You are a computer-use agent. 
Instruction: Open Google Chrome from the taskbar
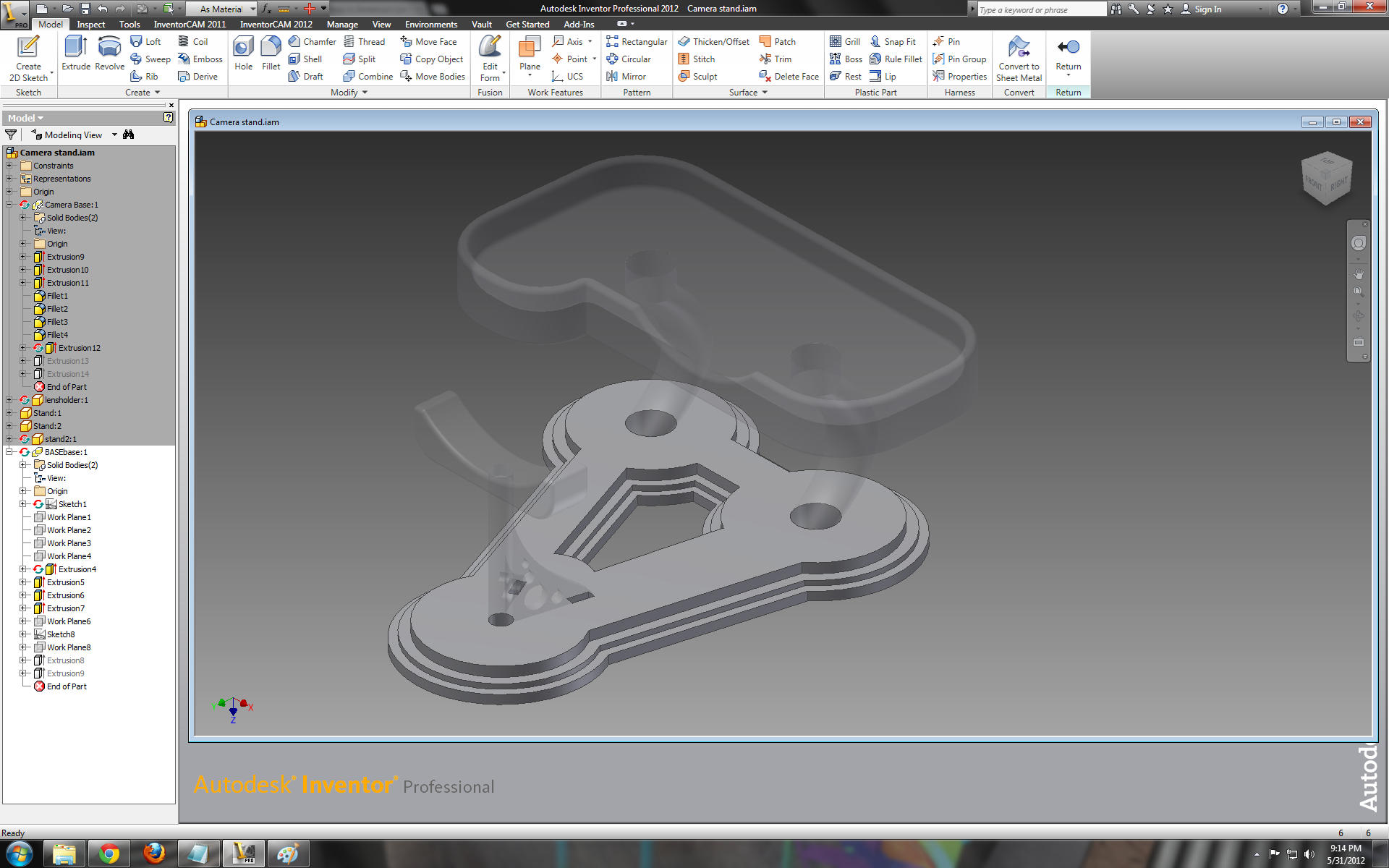109,854
